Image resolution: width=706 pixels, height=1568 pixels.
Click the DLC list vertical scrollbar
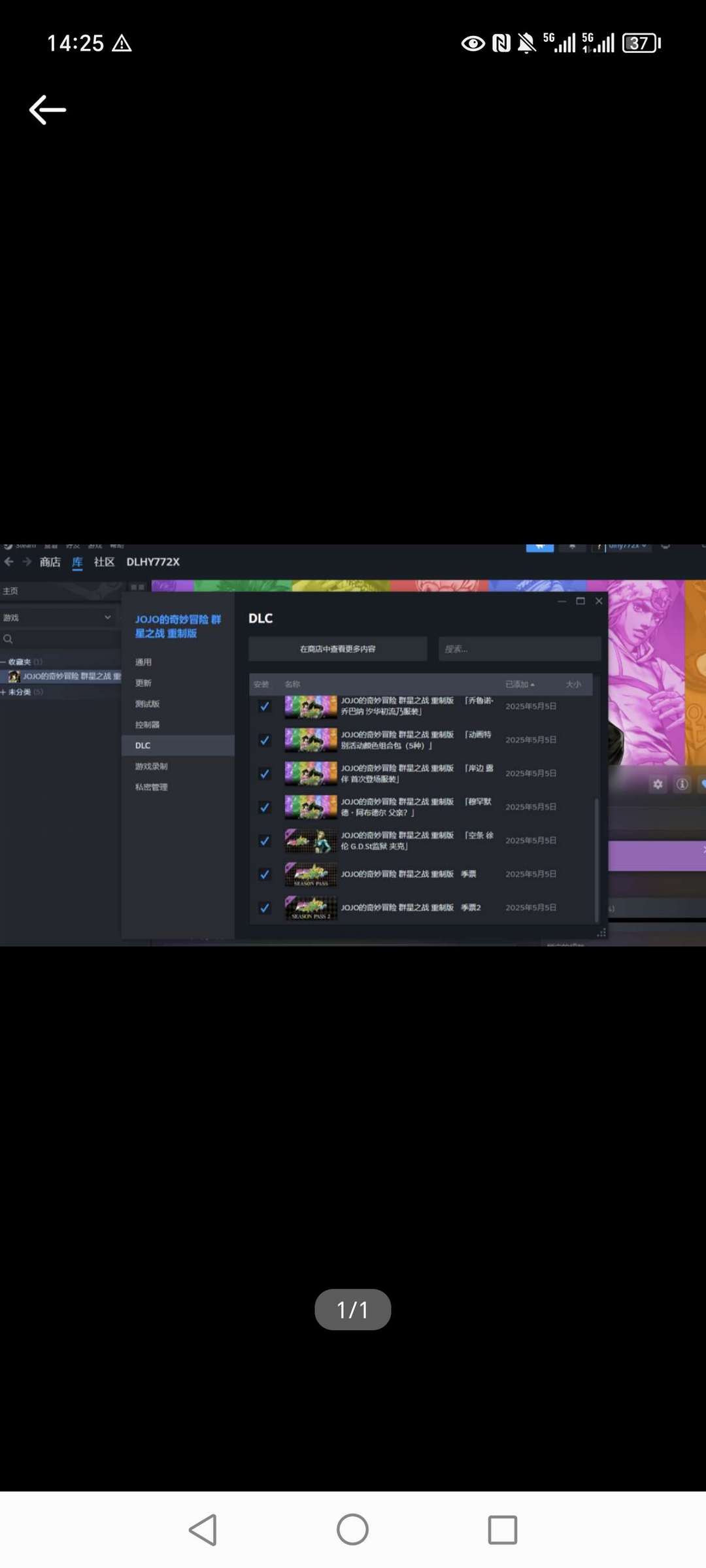coord(596,857)
